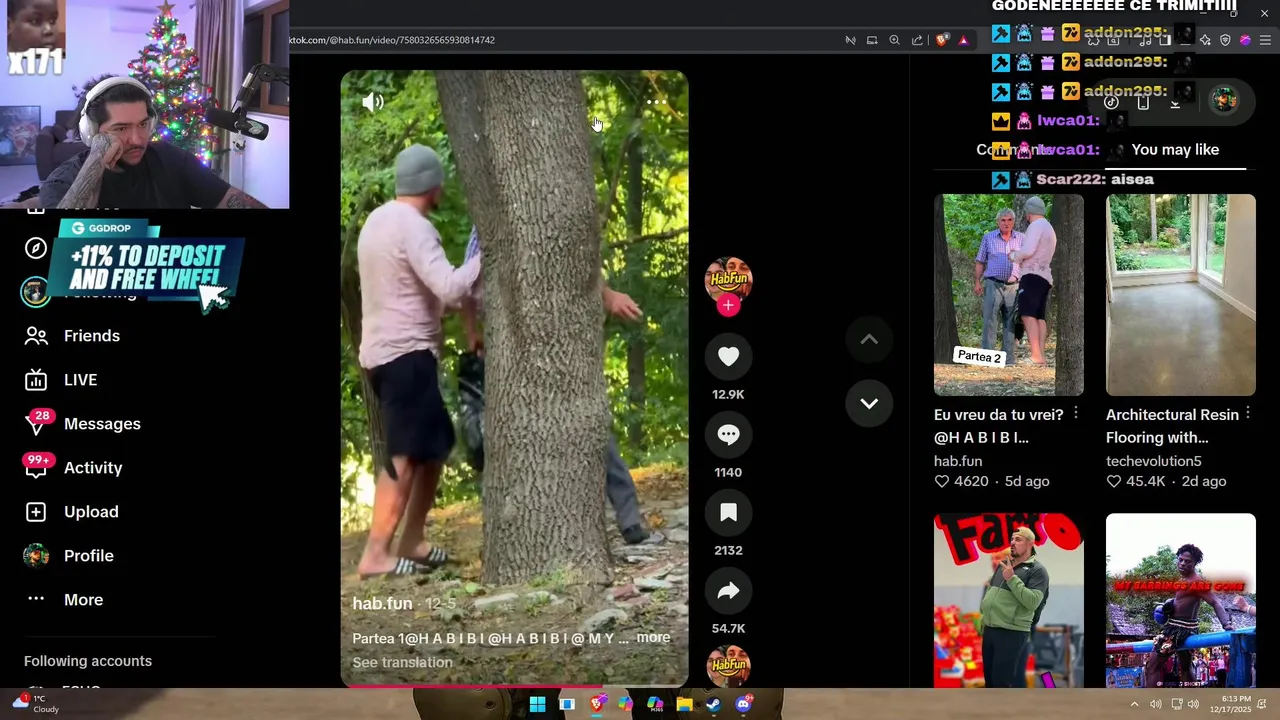This screenshot has height=720, width=1280.
Task: Go to previous video with up chevron
Action: tap(869, 340)
